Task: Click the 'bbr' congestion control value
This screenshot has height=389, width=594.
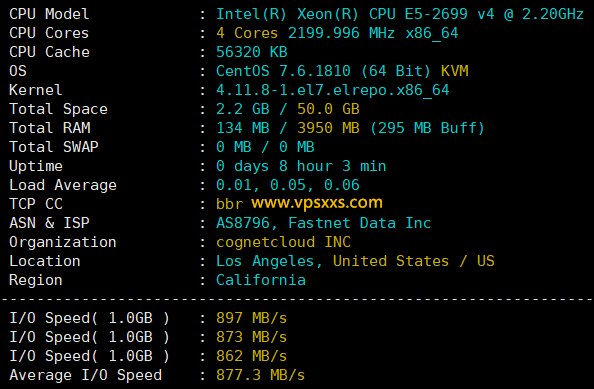Action: click(x=230, y=204)
